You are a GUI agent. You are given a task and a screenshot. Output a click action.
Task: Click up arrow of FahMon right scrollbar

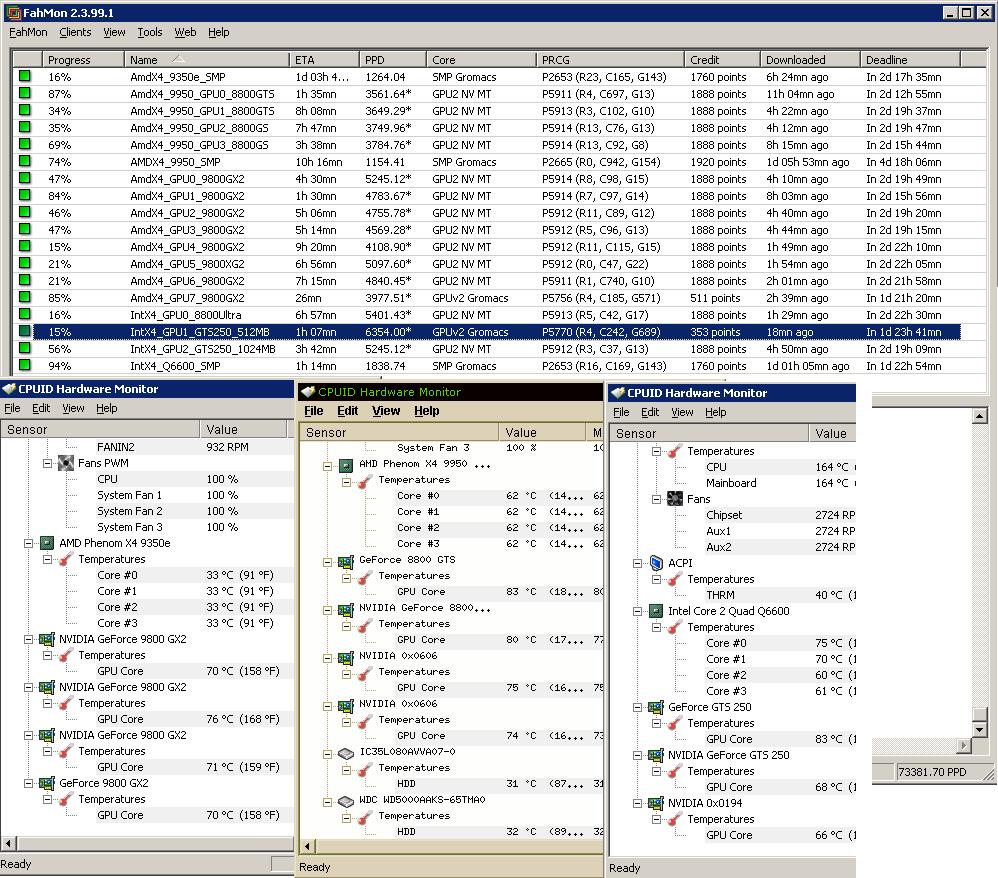[x=980, y=416]
